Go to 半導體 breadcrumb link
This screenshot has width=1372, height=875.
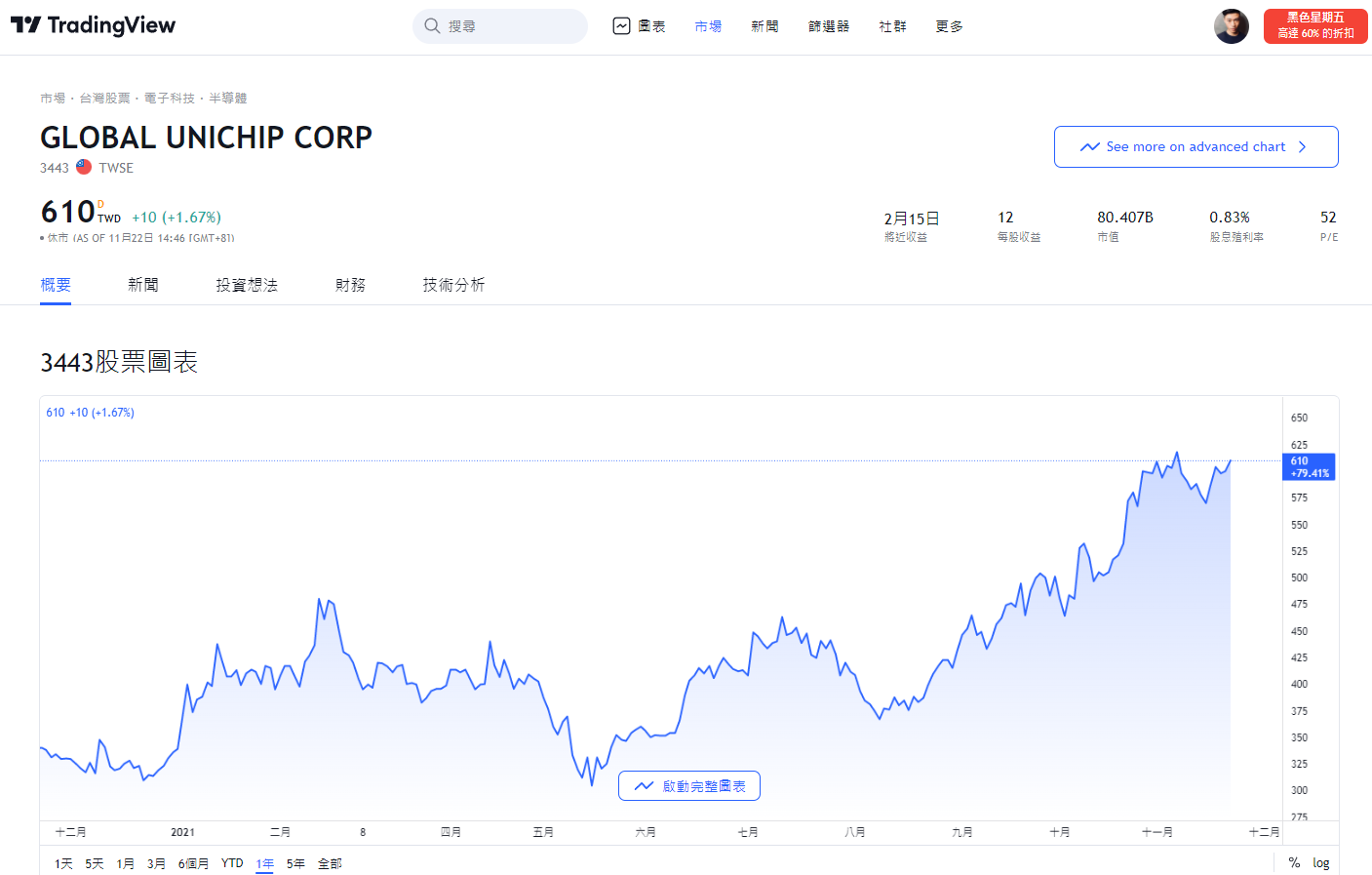pos(228,98)
